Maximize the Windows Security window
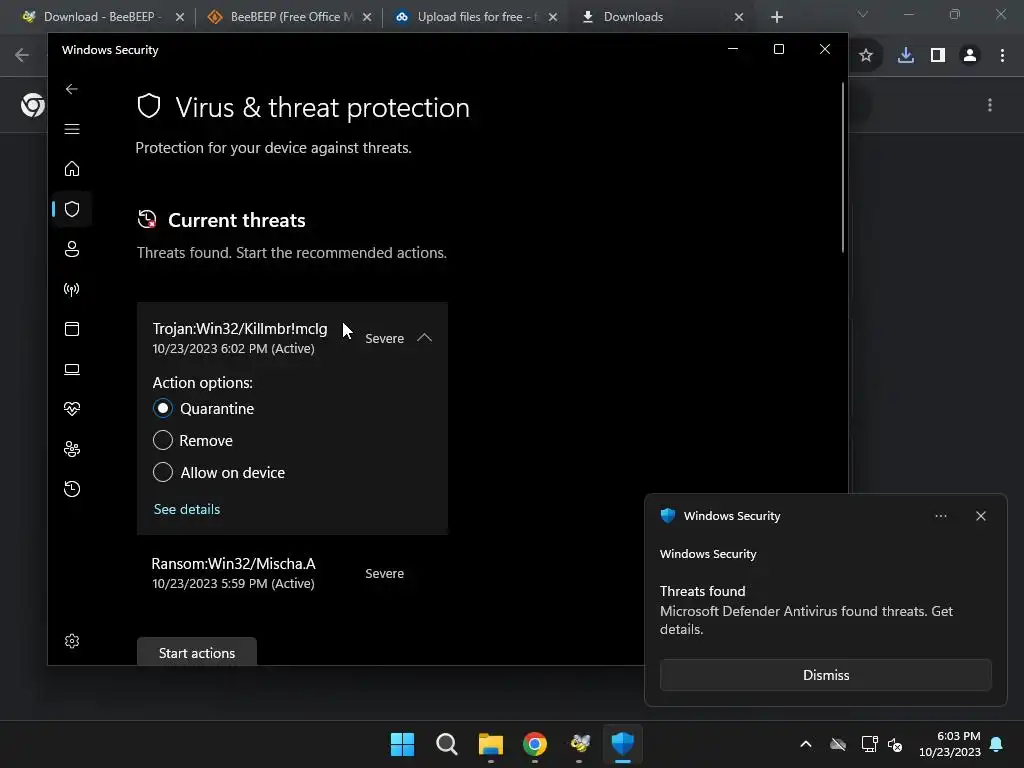Viewport: 1024px width, 768px height. coord(778,49)
